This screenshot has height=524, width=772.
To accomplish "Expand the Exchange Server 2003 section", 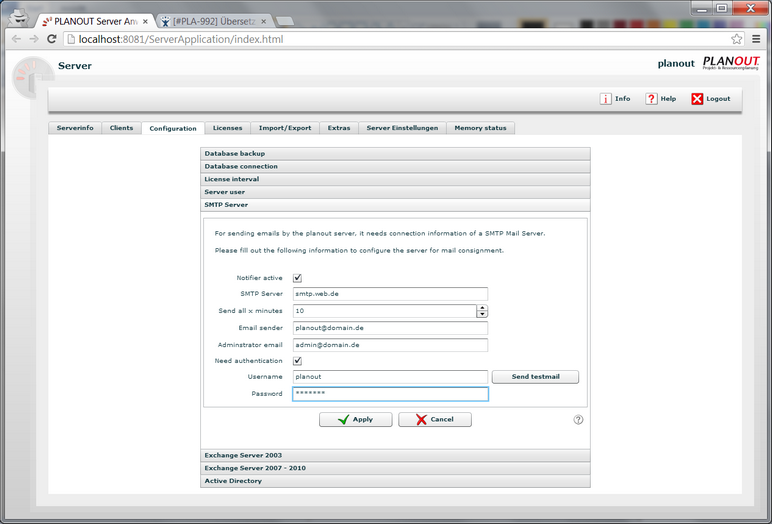I will 395,456.
